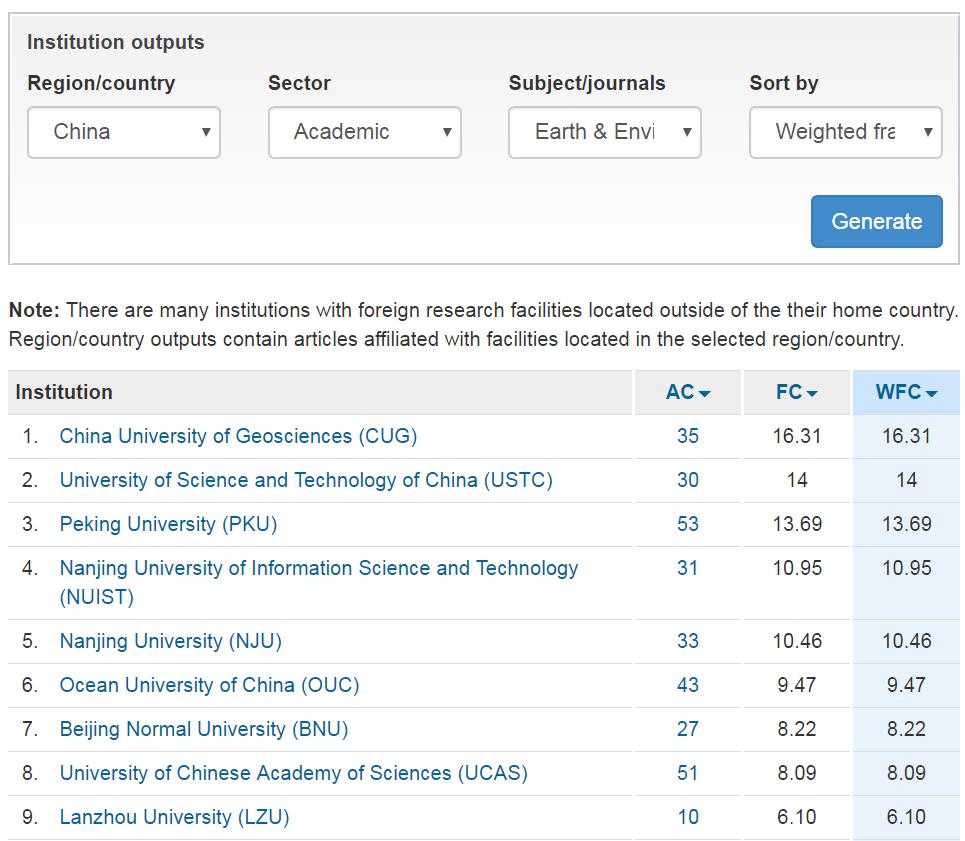Select WFC value 6.10 for Lanzhou University
Viewport: 965px width, 841px height.
907,817
